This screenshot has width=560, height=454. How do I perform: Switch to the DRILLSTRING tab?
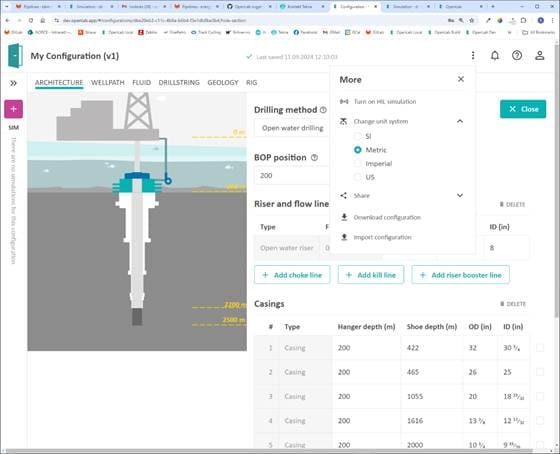coord(179,83)
